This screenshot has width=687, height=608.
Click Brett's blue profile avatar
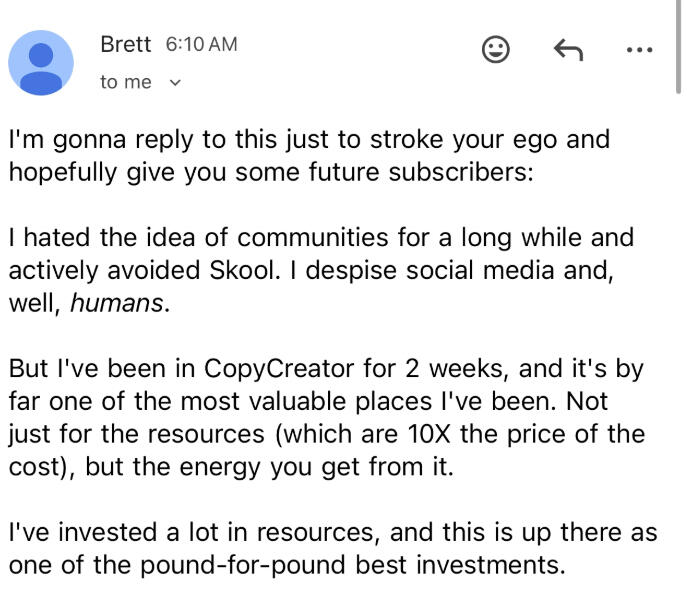click(x=41, y=62)
